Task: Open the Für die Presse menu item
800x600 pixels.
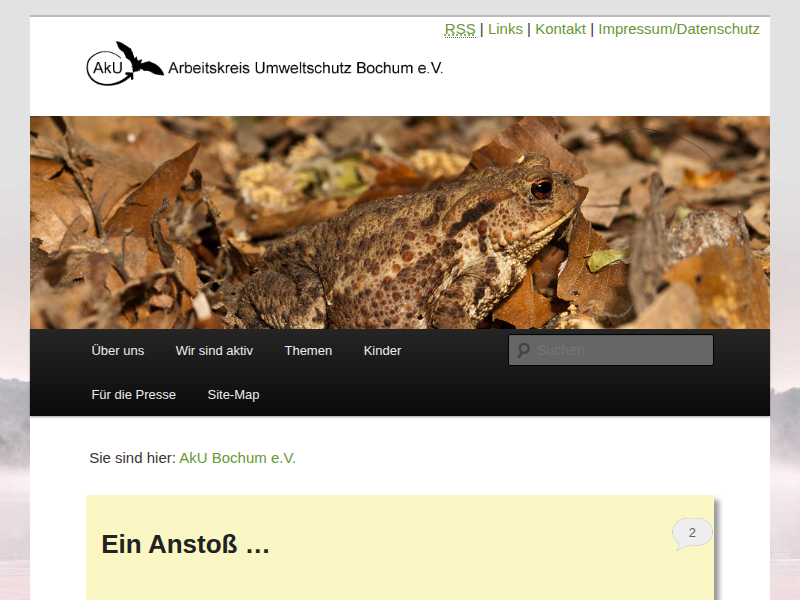Action: point(134,394)
